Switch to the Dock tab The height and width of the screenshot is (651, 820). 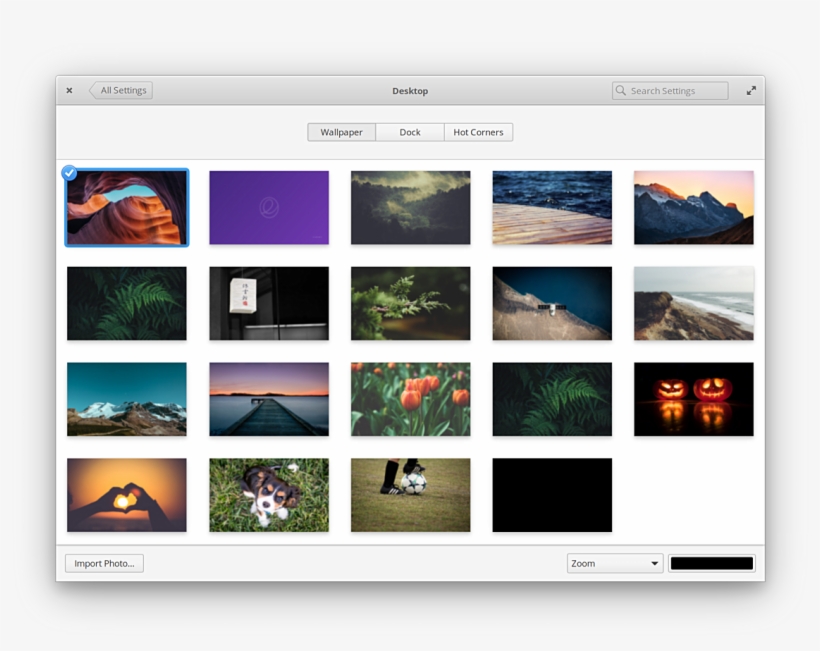(410, 132)
